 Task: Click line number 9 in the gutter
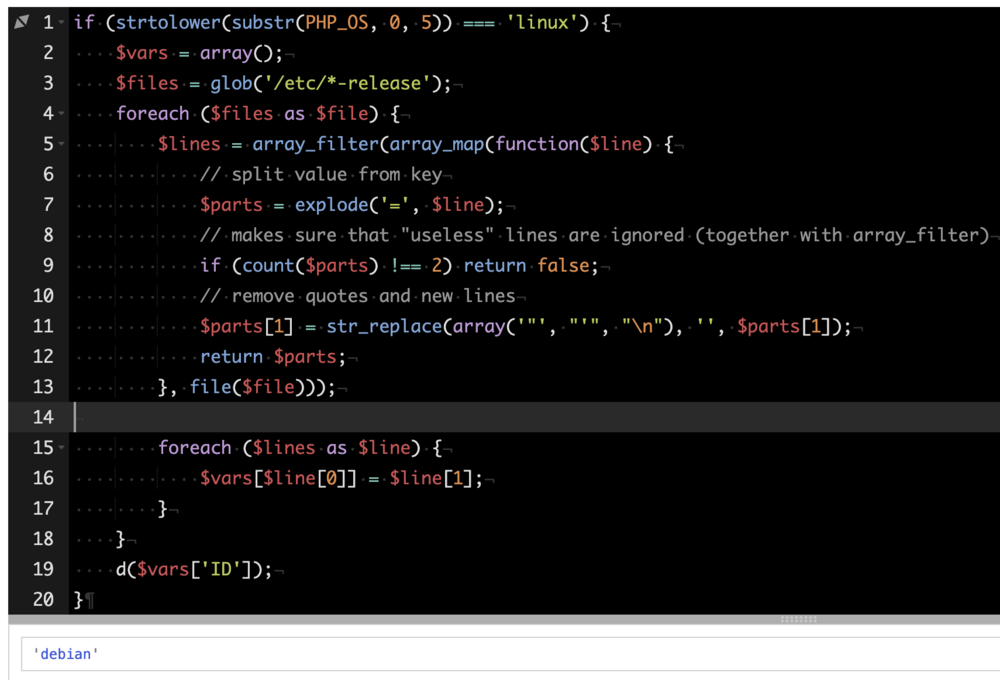click(43, 266)
